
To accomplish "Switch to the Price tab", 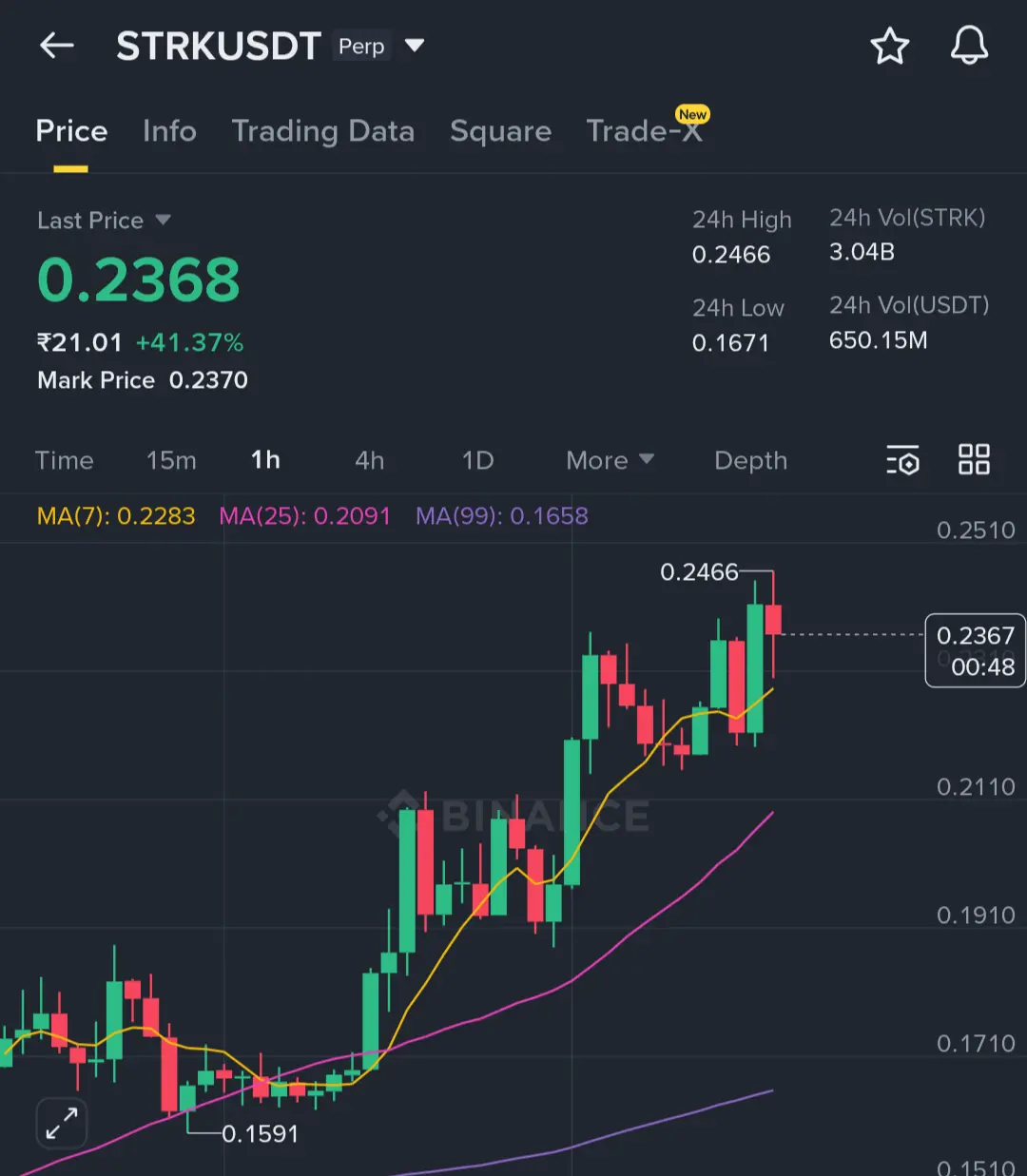I will 71,131.
